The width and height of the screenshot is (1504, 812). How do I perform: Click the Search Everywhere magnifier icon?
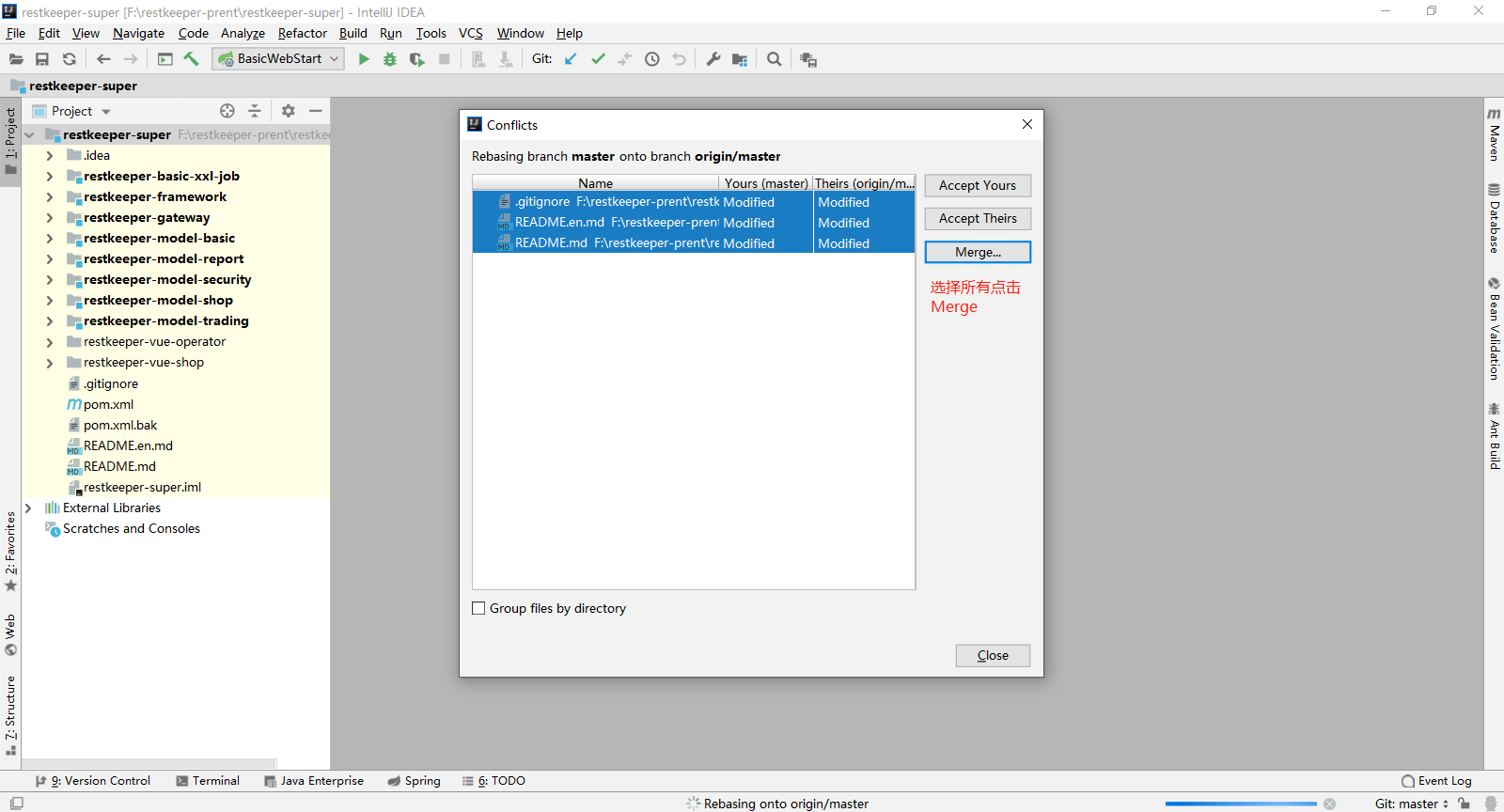point(775,59)
